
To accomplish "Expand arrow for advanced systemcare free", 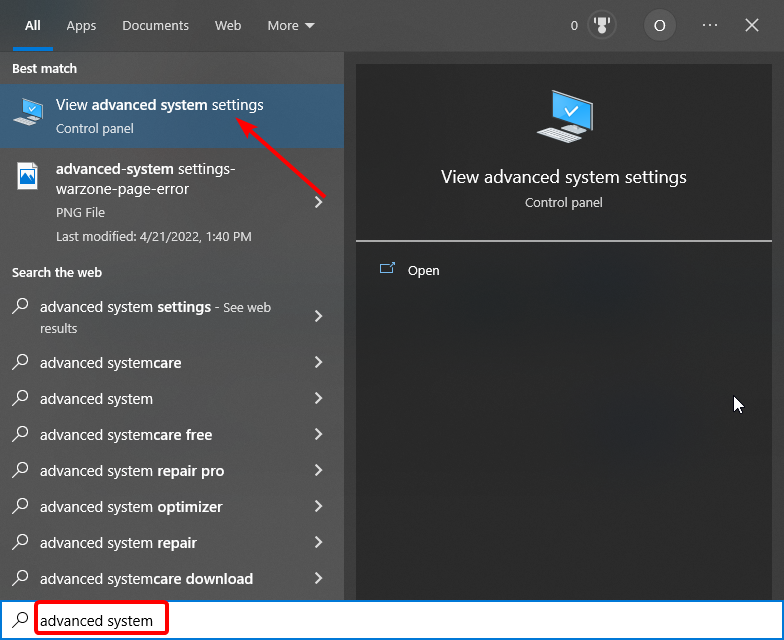I will coord(318,434).
